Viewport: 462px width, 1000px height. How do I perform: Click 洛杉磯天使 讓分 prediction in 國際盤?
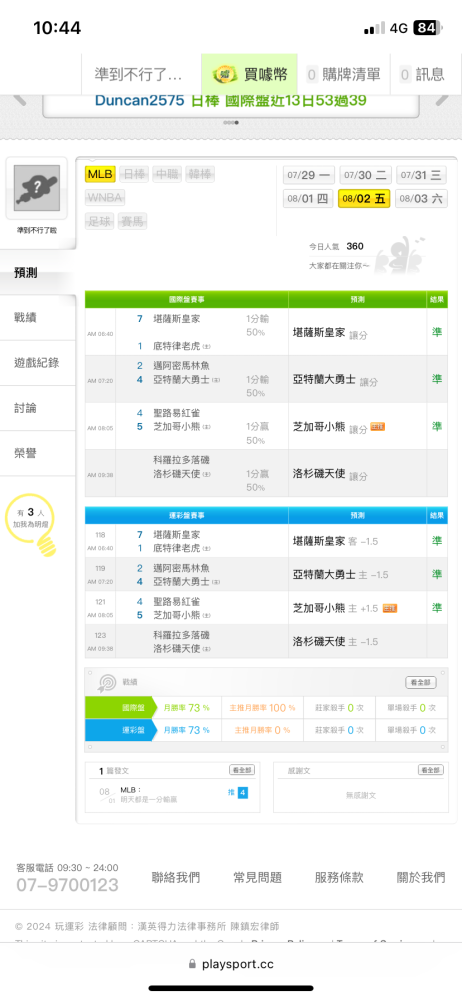[330, 474]
